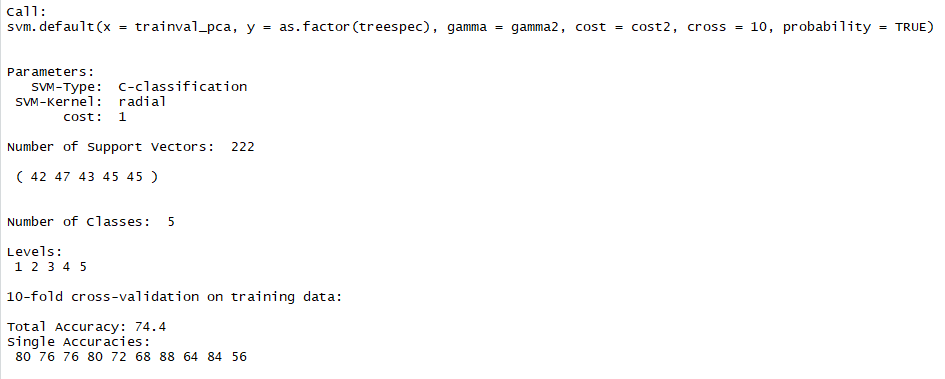Click the cost value 1
This screenshot has width=945, height=379.
coord(122,117)
